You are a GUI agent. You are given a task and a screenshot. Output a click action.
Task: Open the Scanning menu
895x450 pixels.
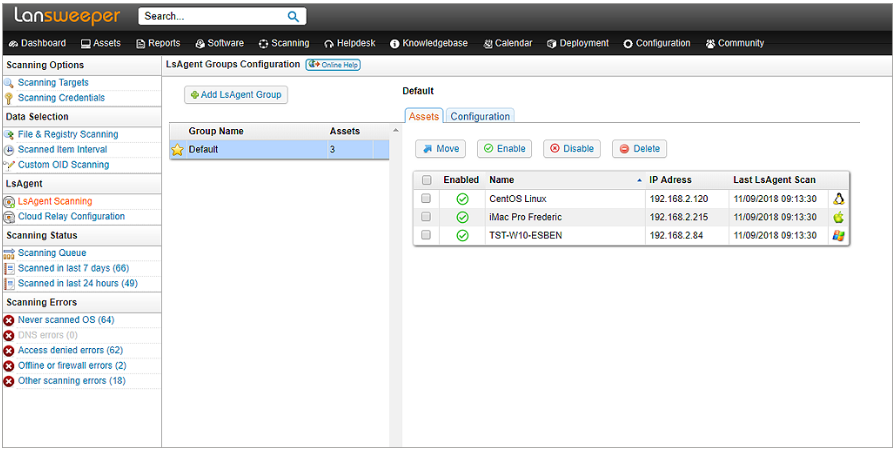coord(284,43)
